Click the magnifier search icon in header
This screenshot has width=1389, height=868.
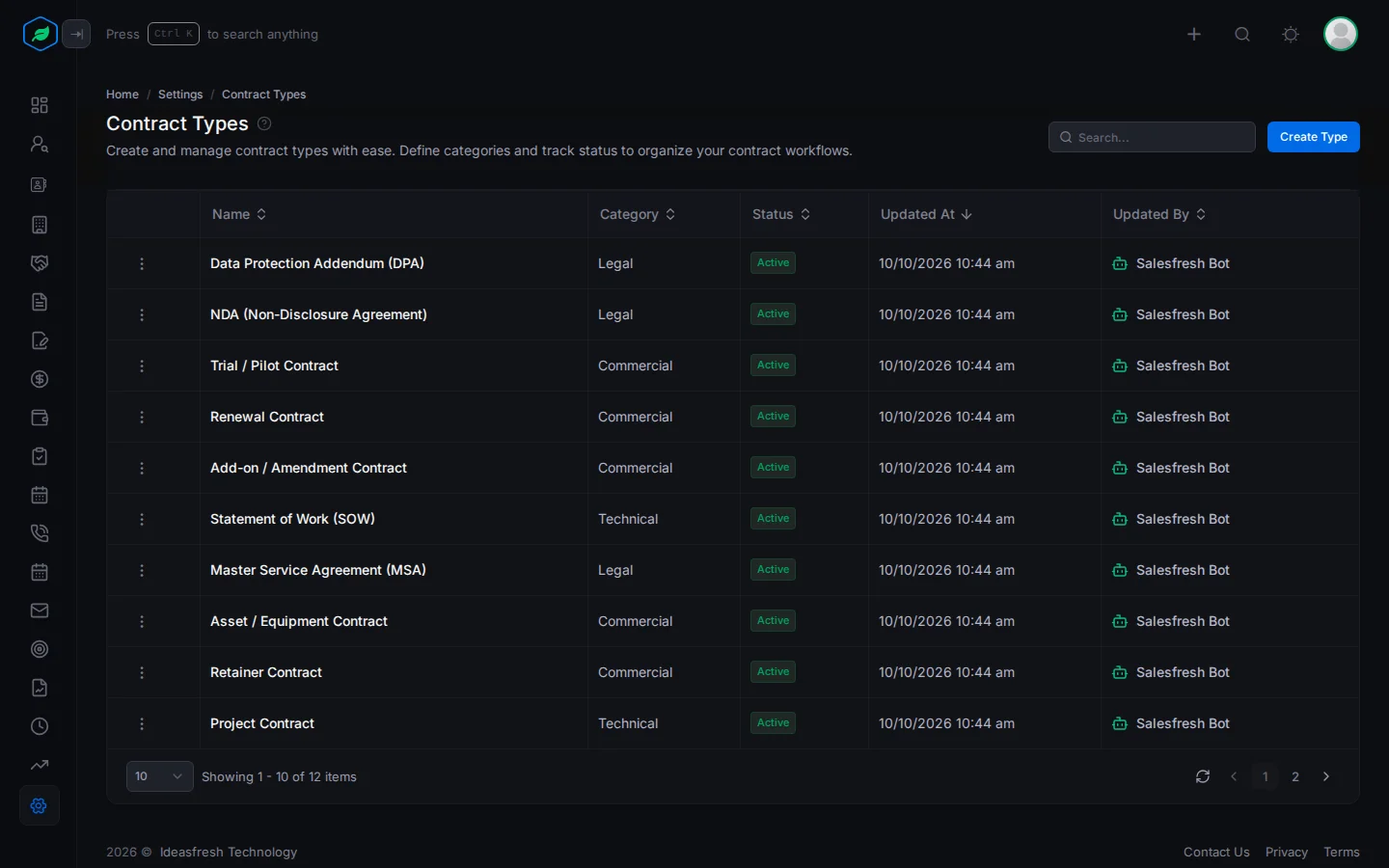(x=1242, y=34)
